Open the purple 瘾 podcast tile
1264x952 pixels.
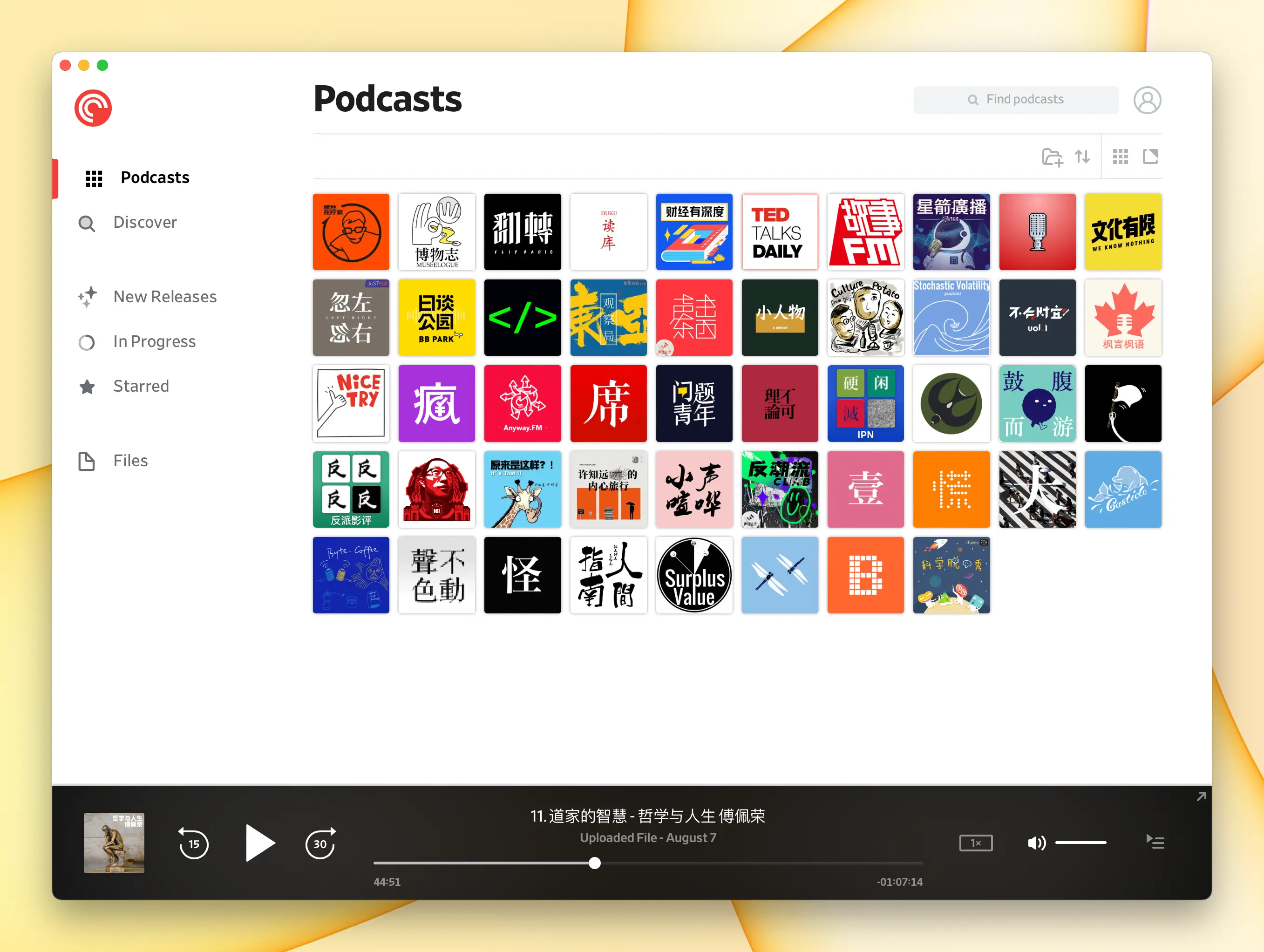tap(436, 403)
